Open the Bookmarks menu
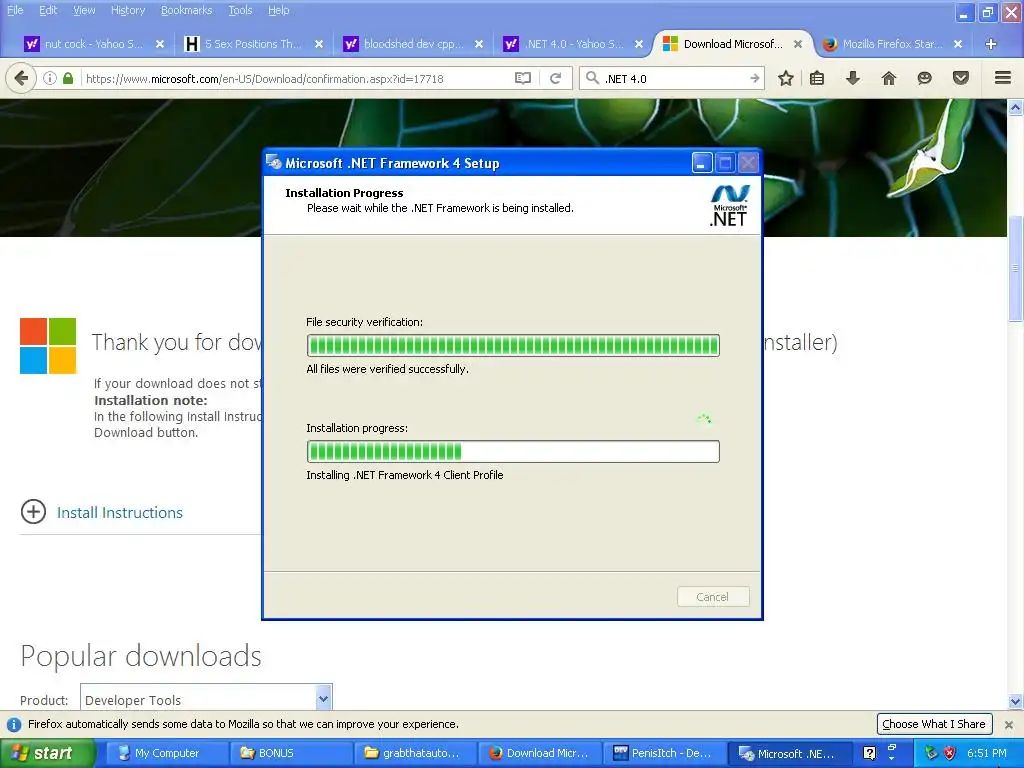Viewport: 1024px width, 768px height. point(186,10)
